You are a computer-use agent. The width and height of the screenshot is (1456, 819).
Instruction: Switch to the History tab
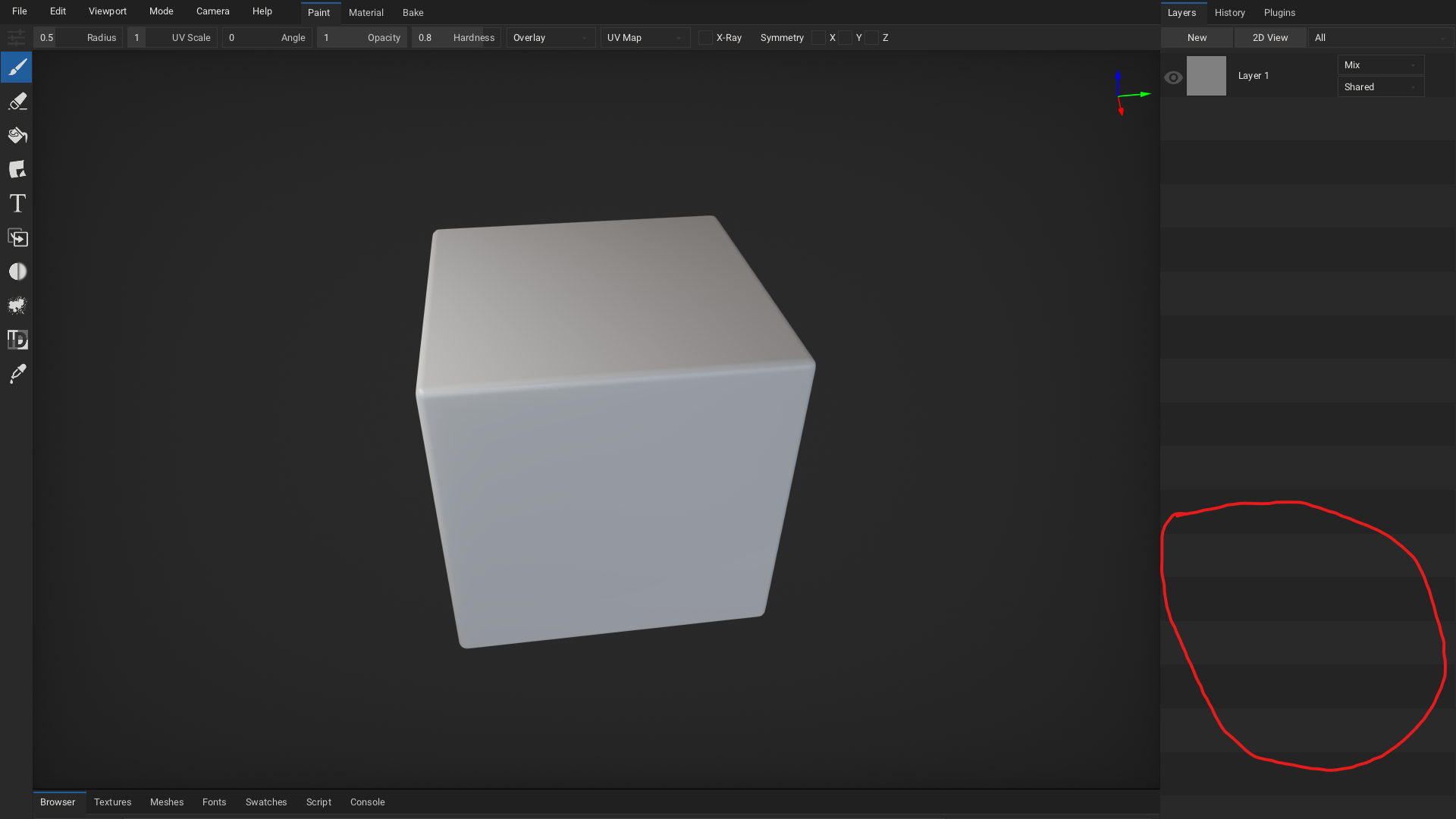(1229, 13)
